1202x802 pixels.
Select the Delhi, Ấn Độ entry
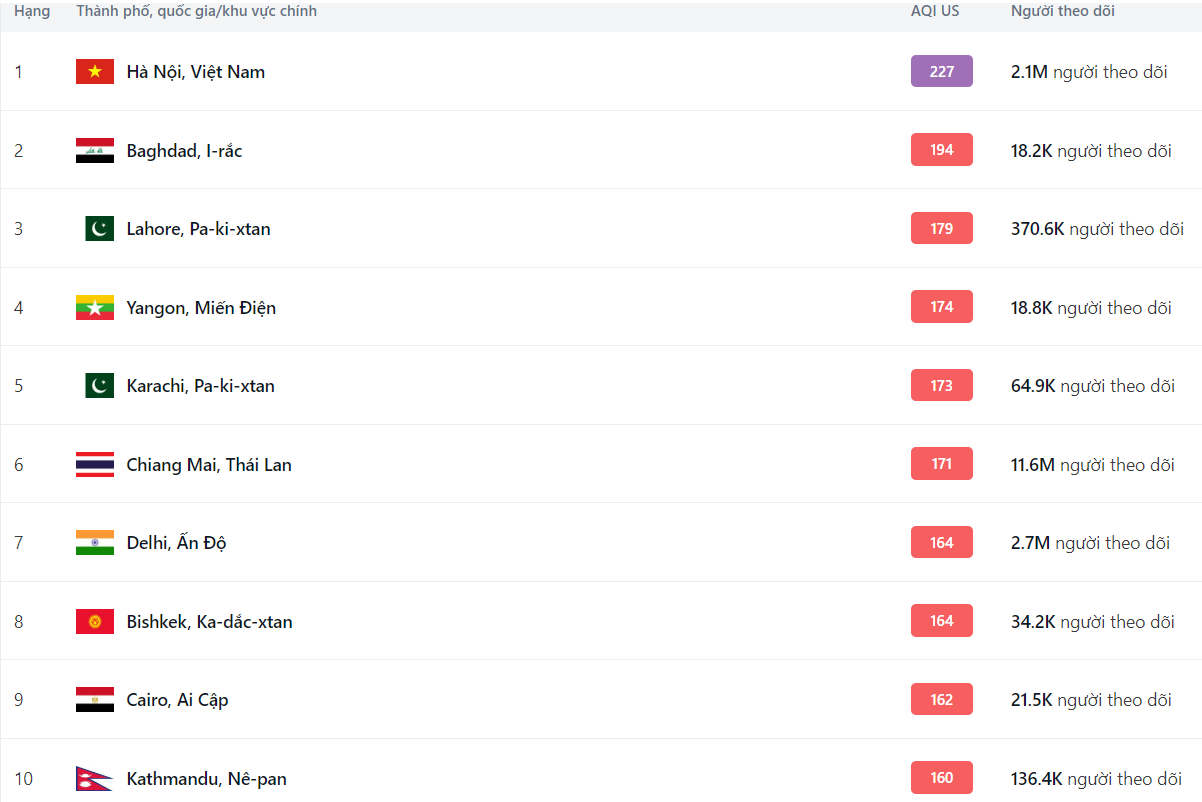[x=176, y=543]
